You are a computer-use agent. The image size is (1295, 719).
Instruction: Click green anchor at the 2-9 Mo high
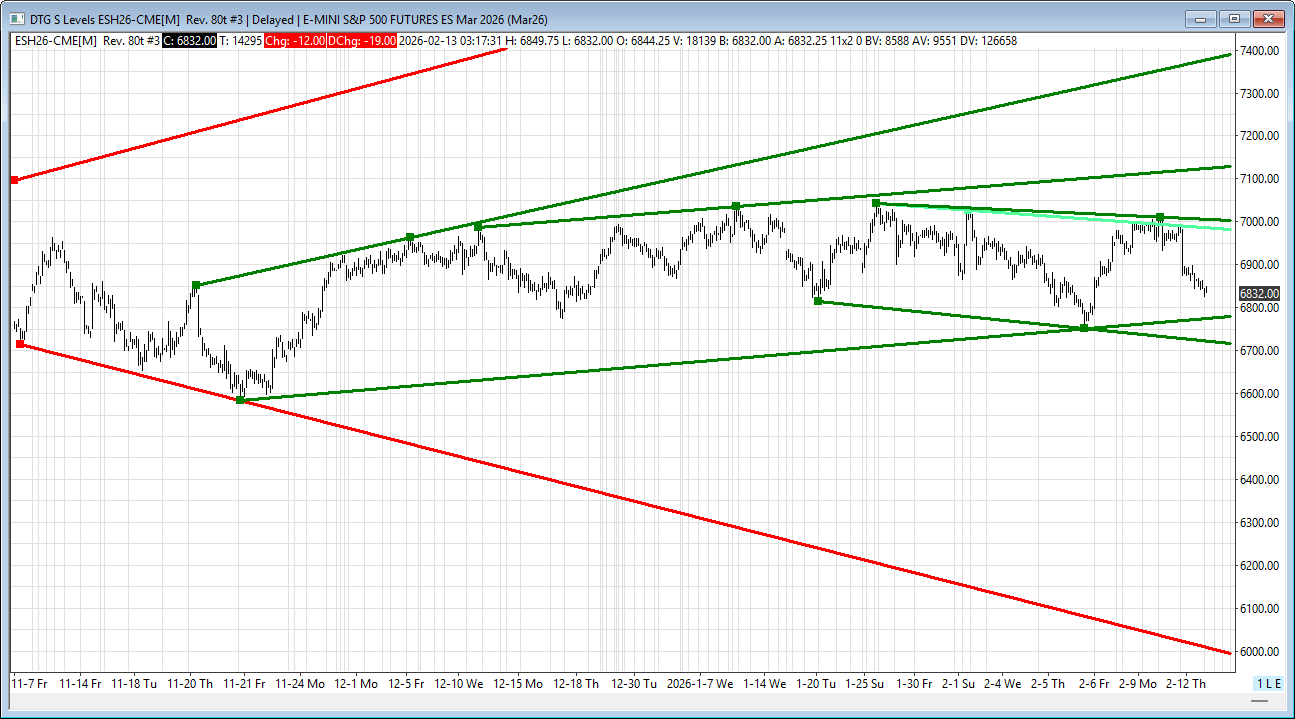click(1160, 217)
